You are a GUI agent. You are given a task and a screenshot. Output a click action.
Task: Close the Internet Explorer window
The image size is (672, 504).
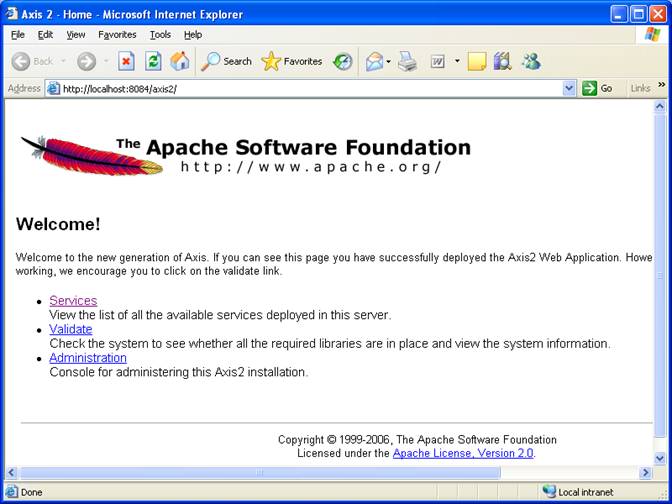click(658, 15)
